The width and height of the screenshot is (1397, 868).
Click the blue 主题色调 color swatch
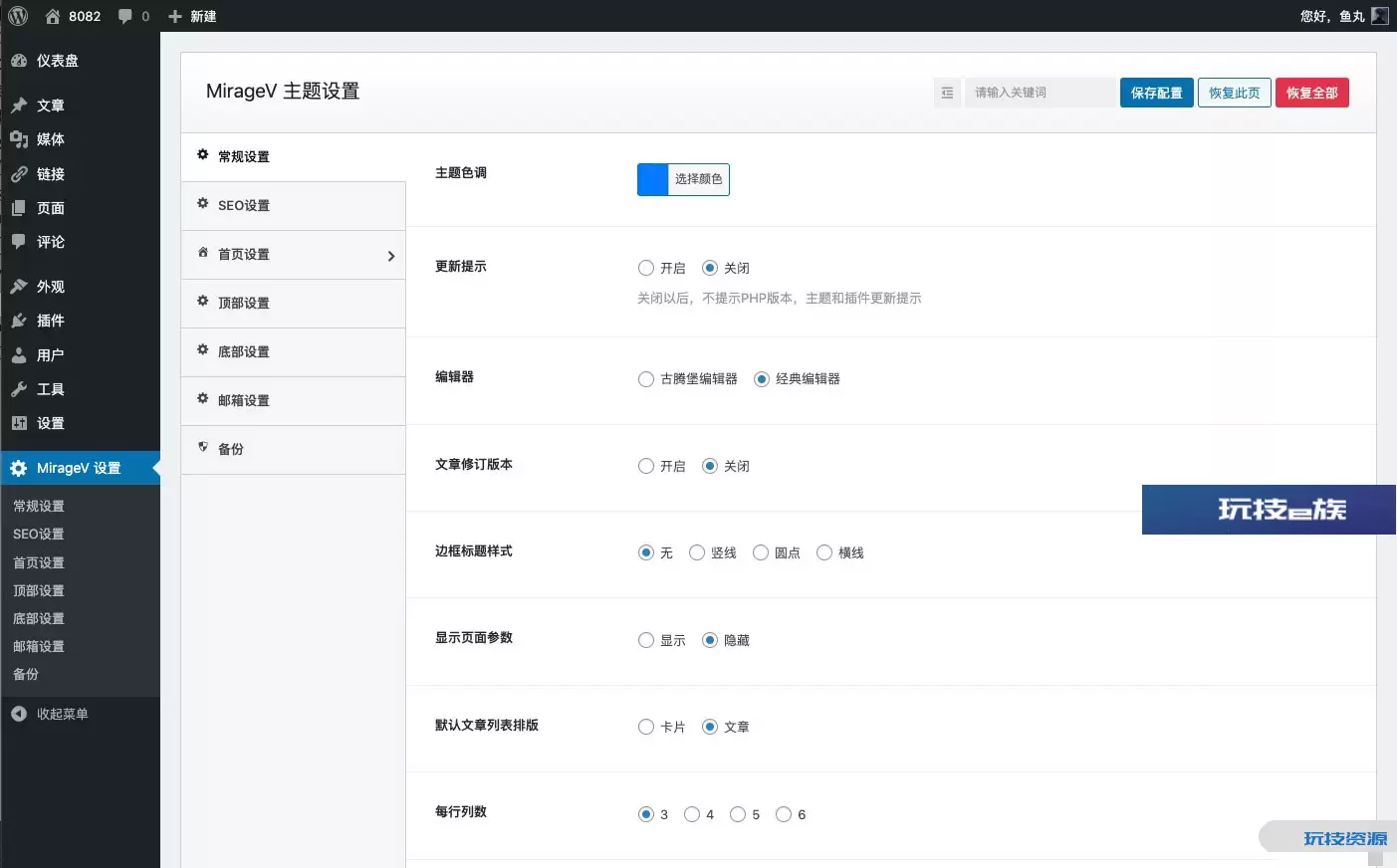(x=652, y=179)
